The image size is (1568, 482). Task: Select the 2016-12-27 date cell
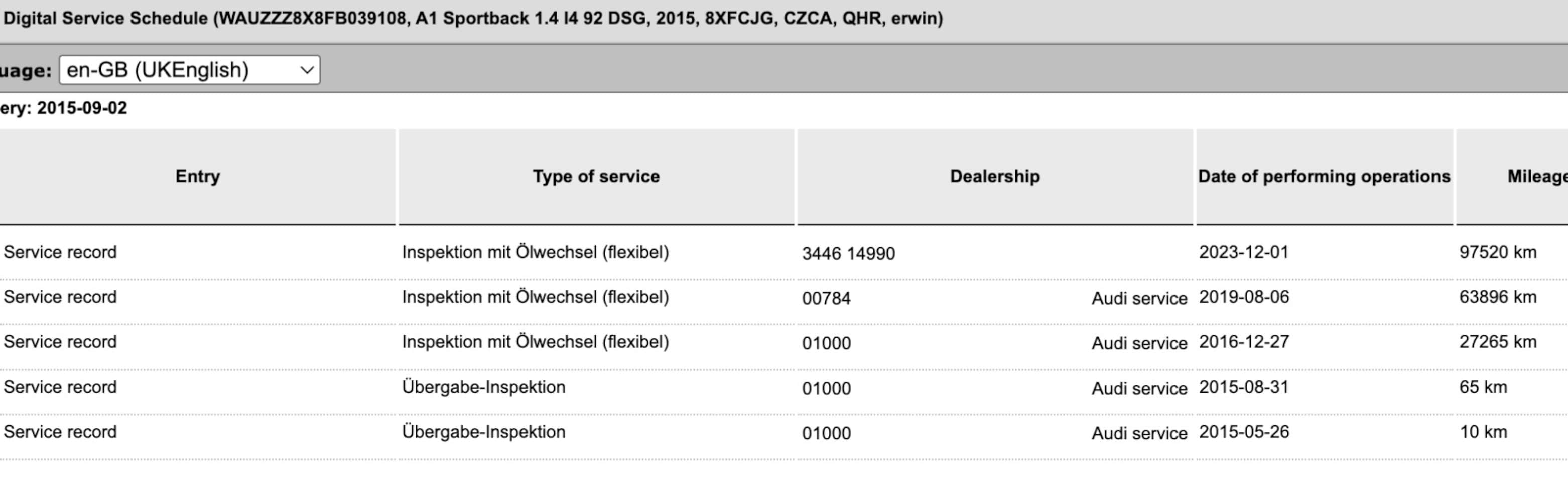click(1244, 342)
